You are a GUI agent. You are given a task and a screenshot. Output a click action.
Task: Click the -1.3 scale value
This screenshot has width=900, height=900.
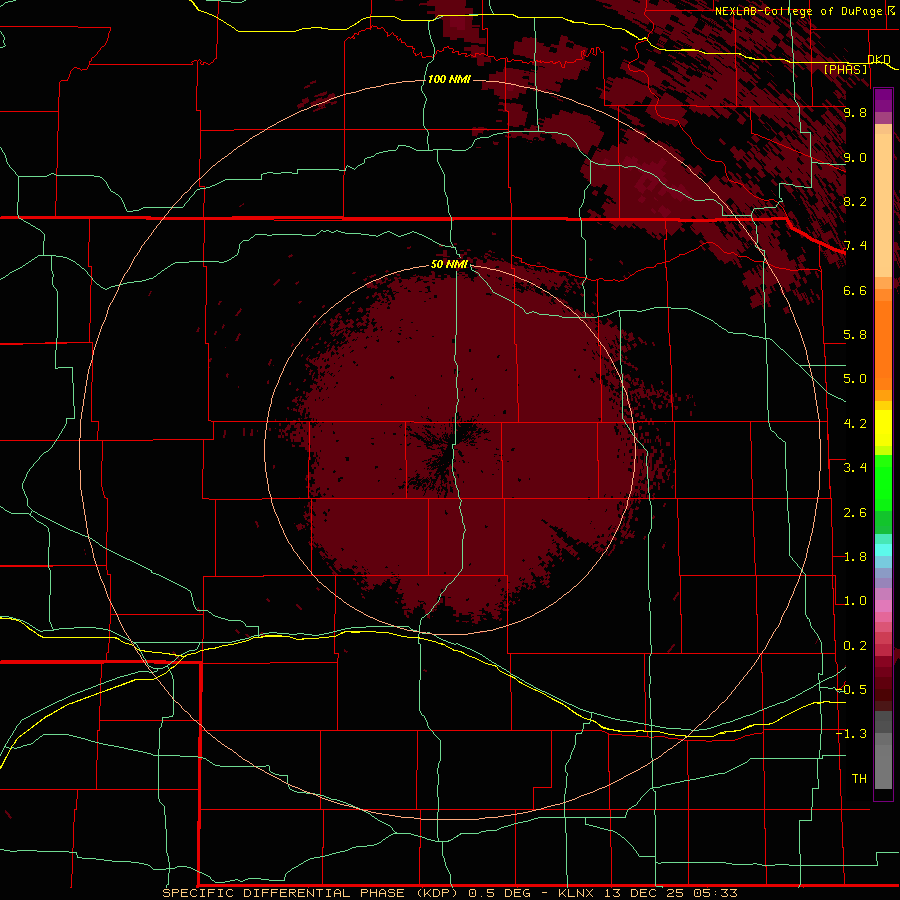pos(851,734)
